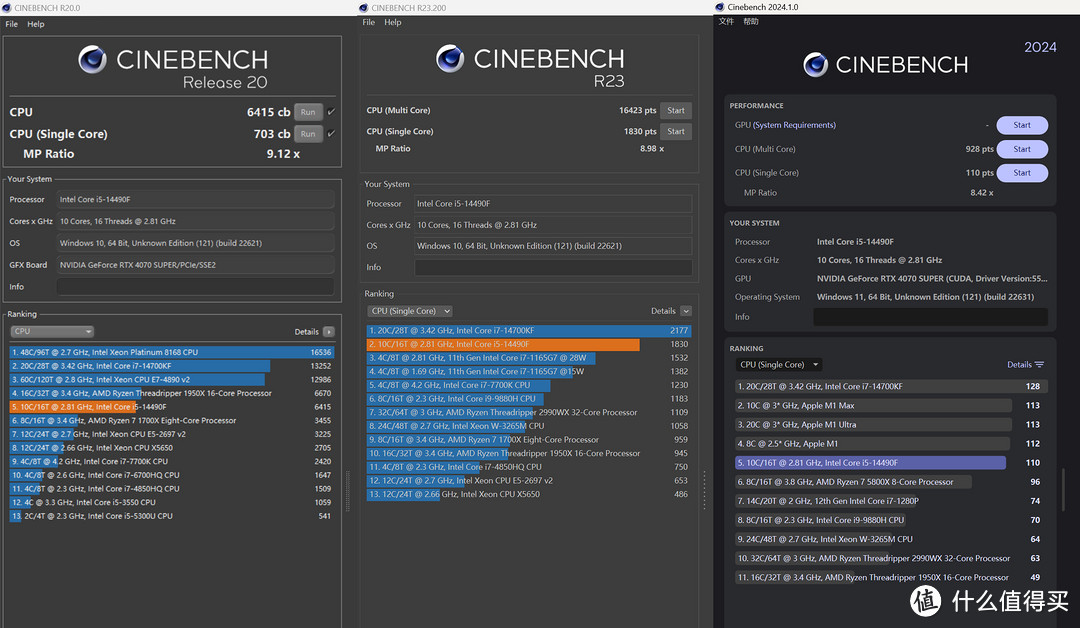This screenshot has width=1080, height=628.
Task: Open the 帮助 menu in Cinebench 2024
Action: [x=751, y=21]
